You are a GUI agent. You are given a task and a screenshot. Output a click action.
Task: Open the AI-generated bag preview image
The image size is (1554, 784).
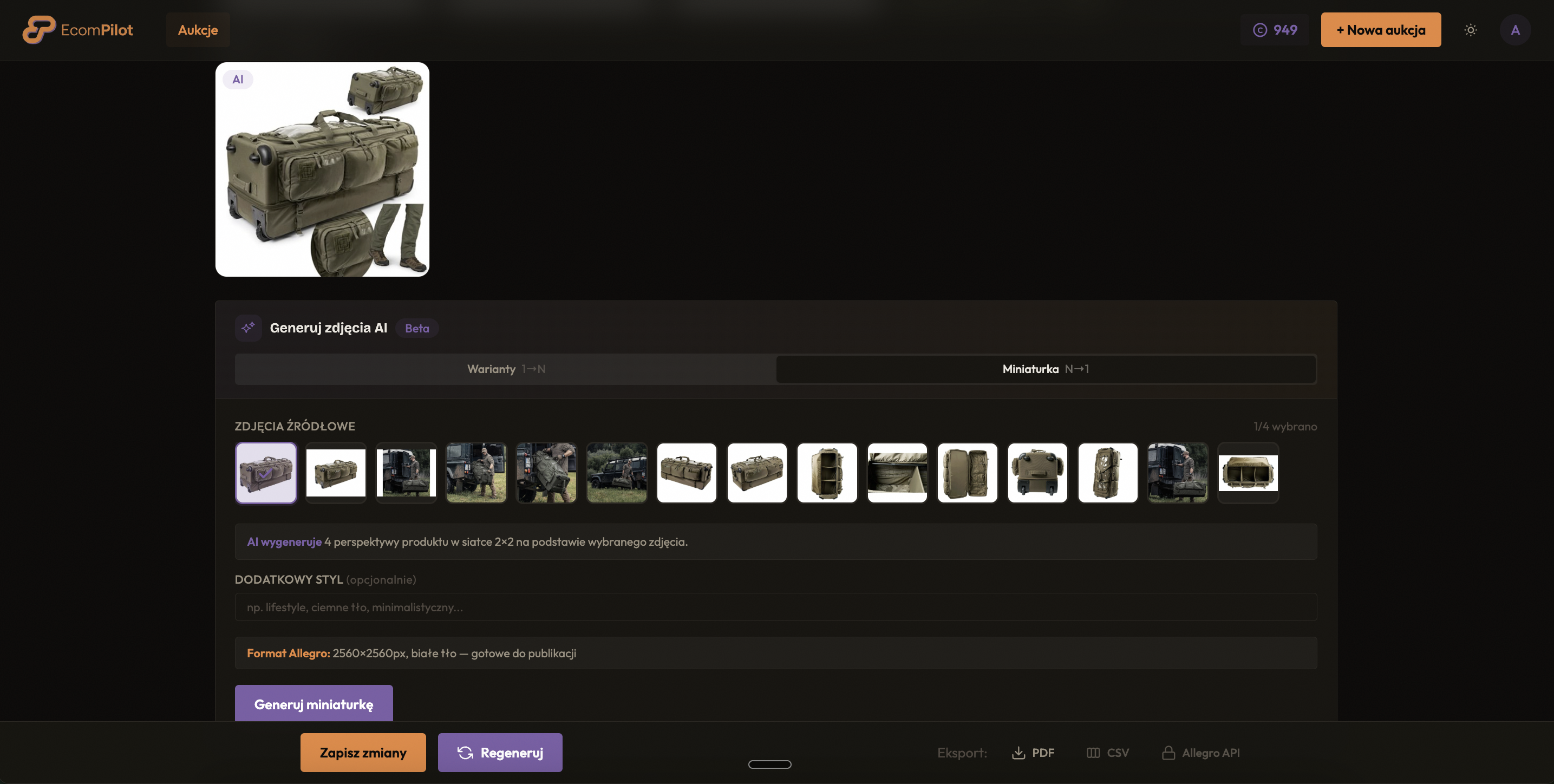pyautogui.click(x=322, y=169)
